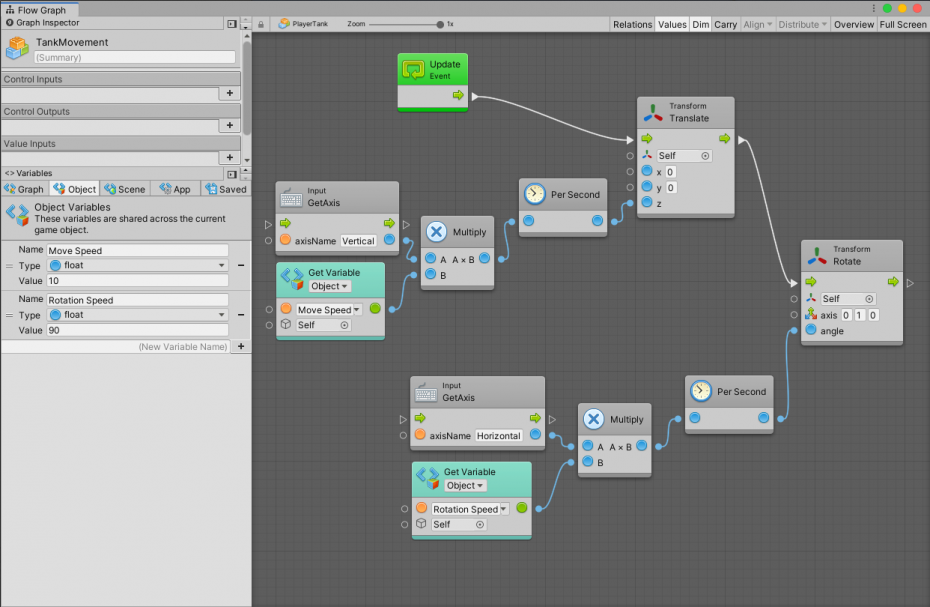Toggle Carry mode in the toolbar
Image resolution: width=930 pixels, height=607 pixels.
pyautogui.click(x=726, y=24)
